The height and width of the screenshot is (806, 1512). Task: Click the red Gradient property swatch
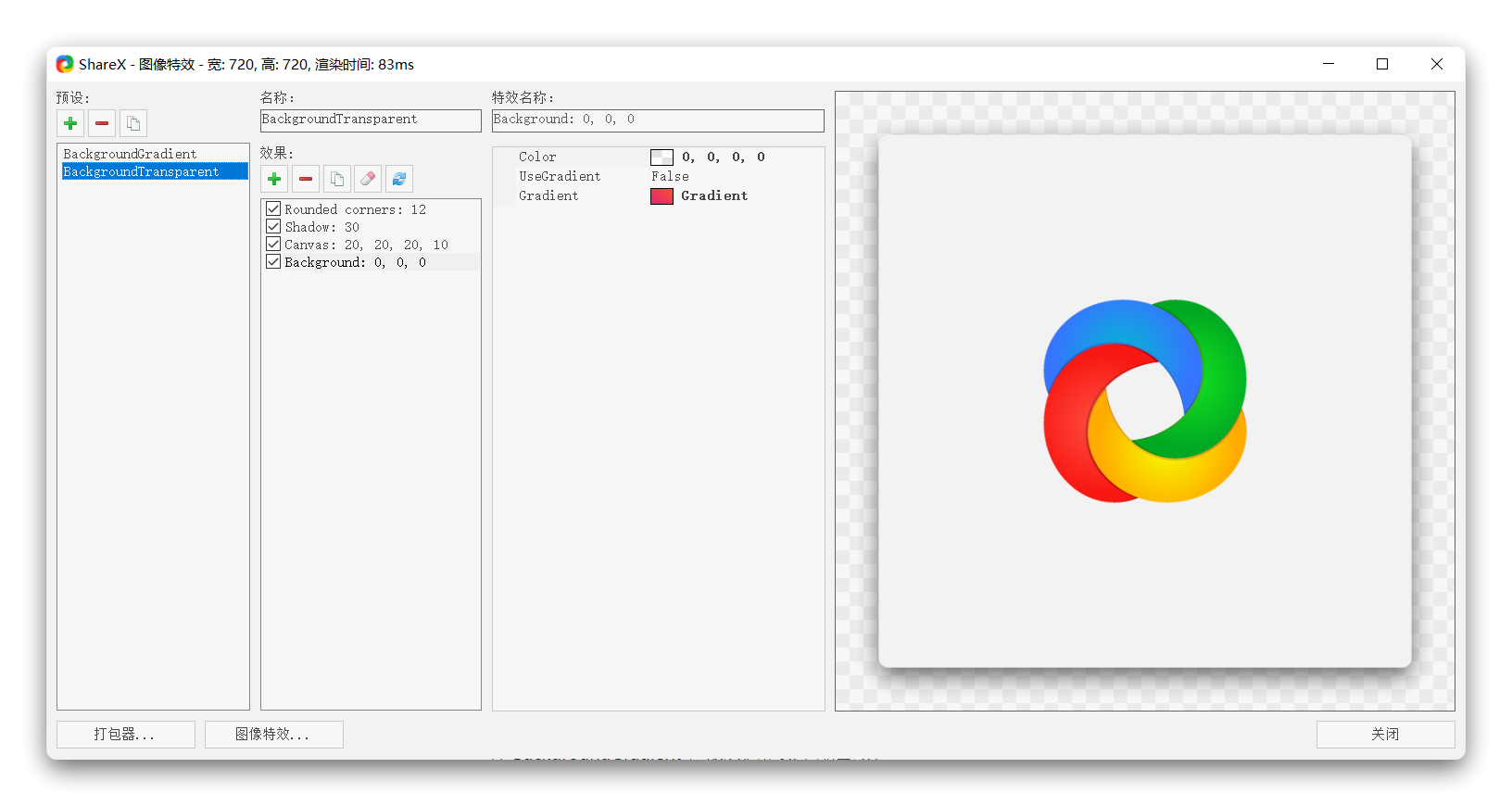(x=661, y=196)
